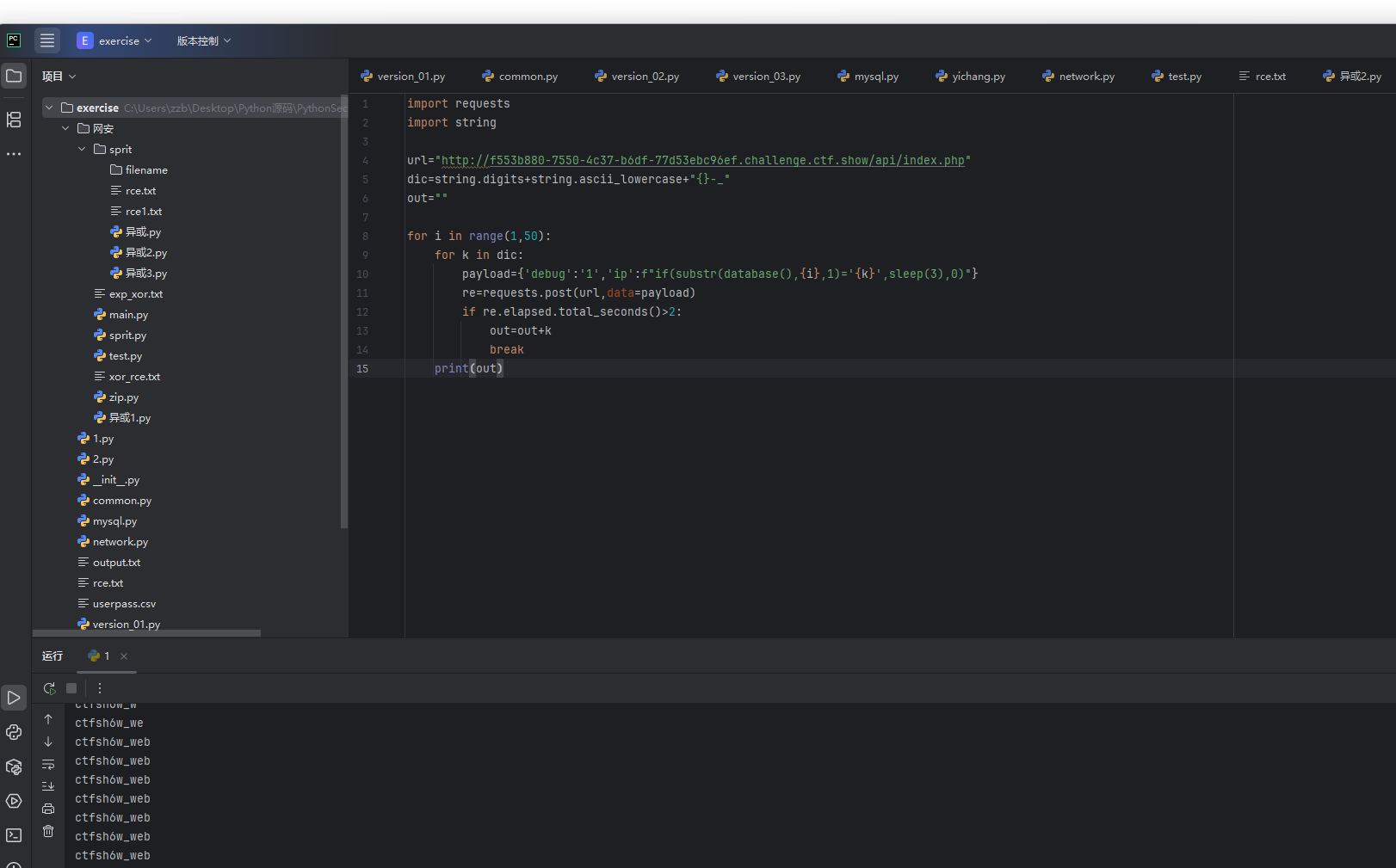Open the 版本控制 version control dropdown
This screenshot has height=868, width=1396.
(204, 40)
